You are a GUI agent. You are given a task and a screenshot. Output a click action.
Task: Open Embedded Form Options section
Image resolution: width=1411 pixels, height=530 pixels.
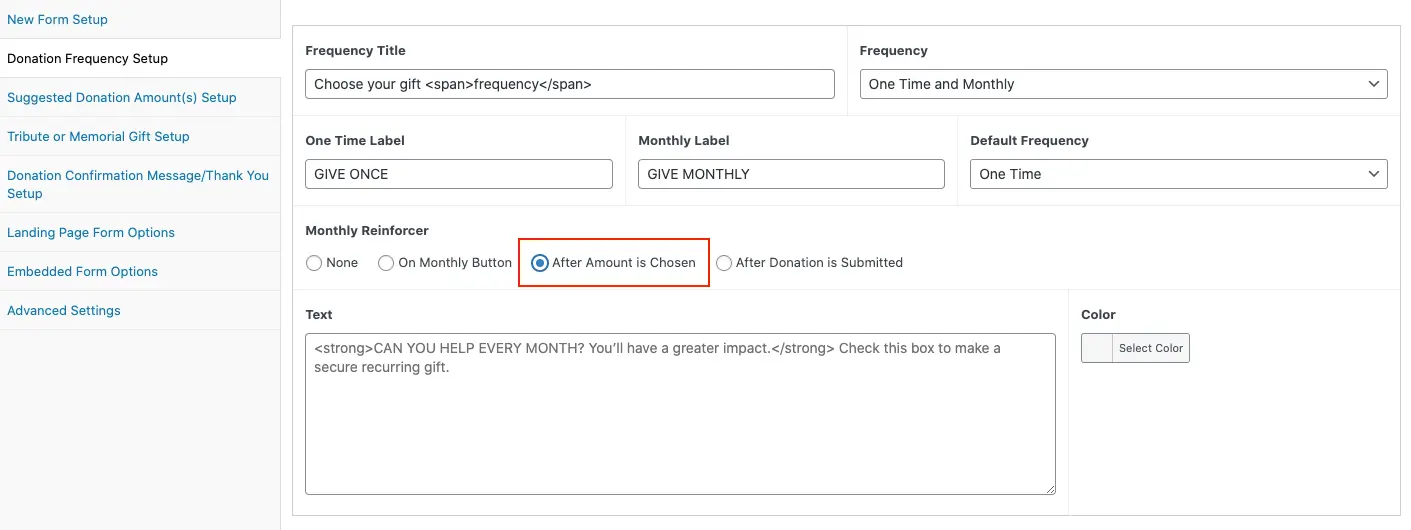click(x=82, y=271)
